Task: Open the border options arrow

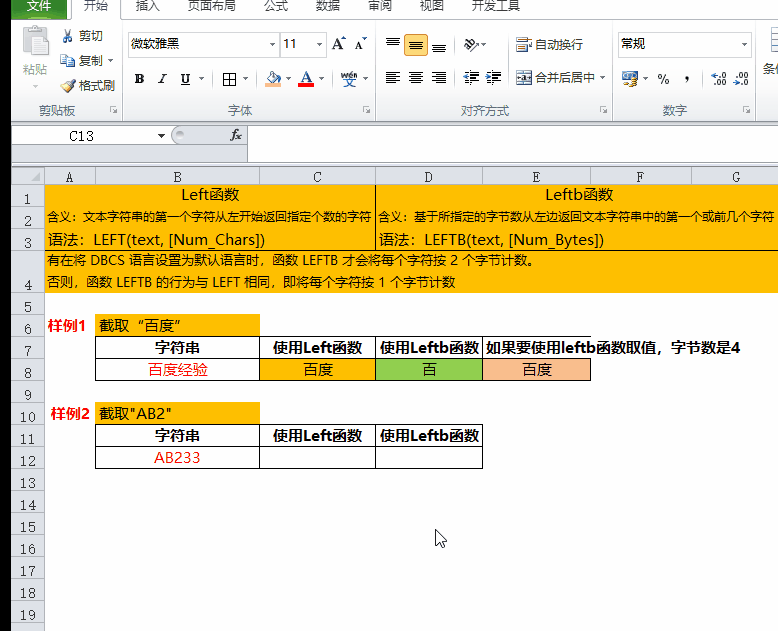Action: [x=246, y=79]
